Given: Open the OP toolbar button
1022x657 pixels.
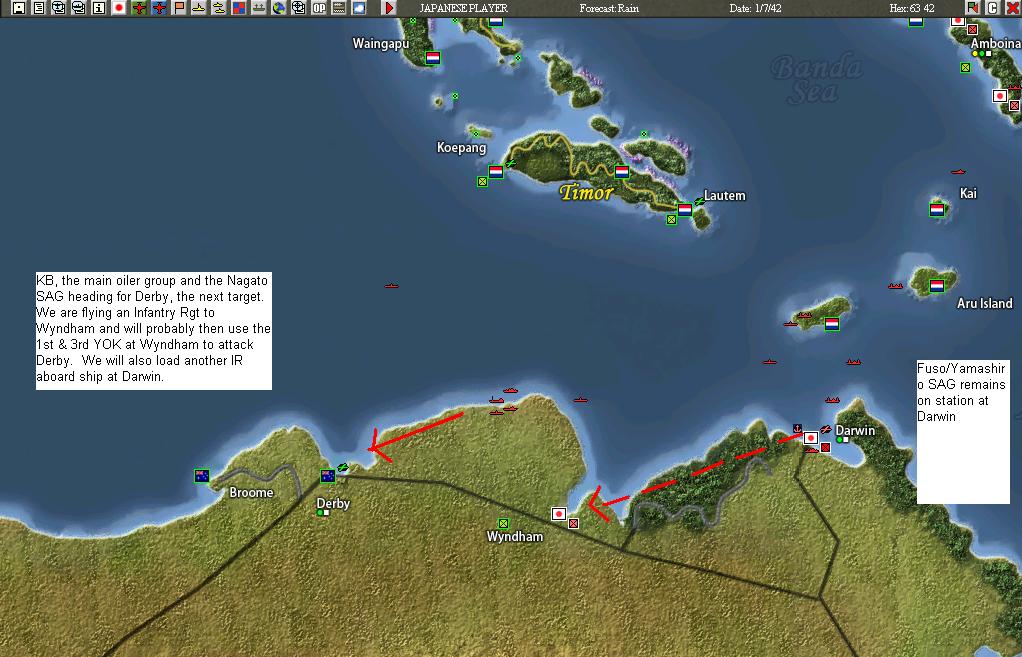Looking at the screenshot, I should pos(319,8).
